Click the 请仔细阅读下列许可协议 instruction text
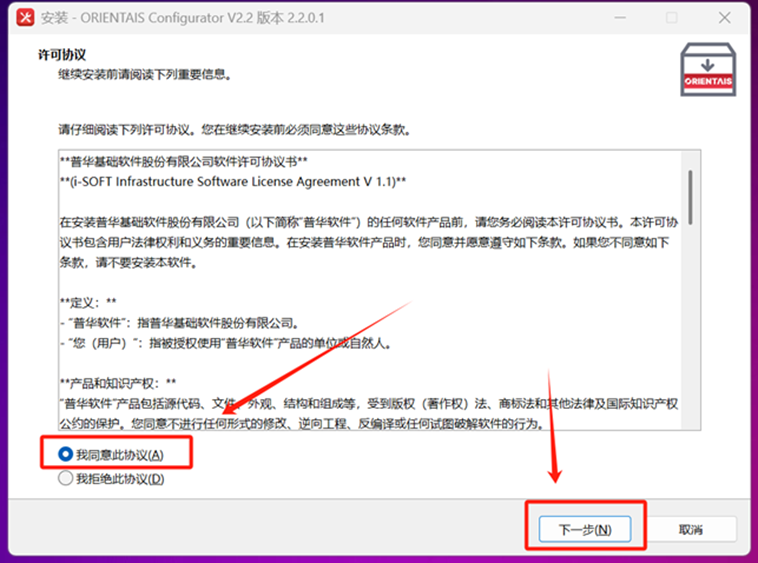Screen dimensions: 758x563 coord(234,130)
